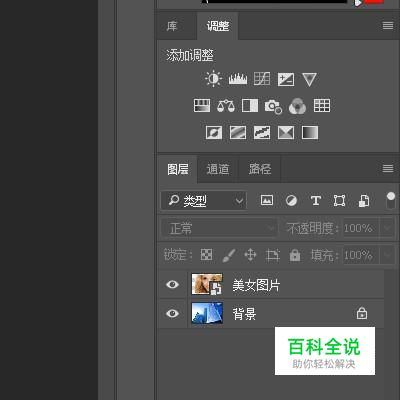Viewport: 400px width, 400px height.
Task: Open the 不透明度 opacity slider arrow
Action: click(x=388, y=228)
